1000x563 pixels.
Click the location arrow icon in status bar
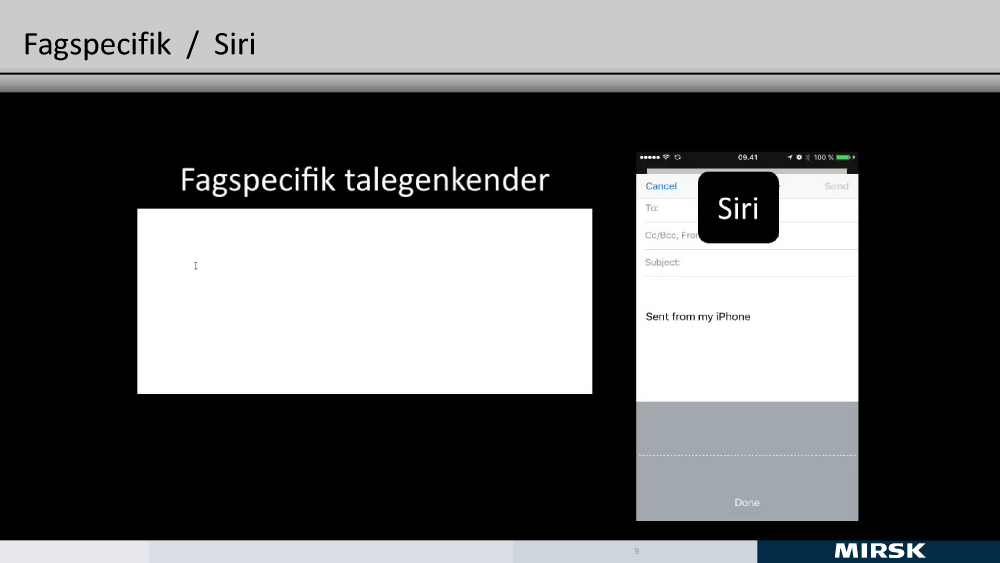click(790, 157)
